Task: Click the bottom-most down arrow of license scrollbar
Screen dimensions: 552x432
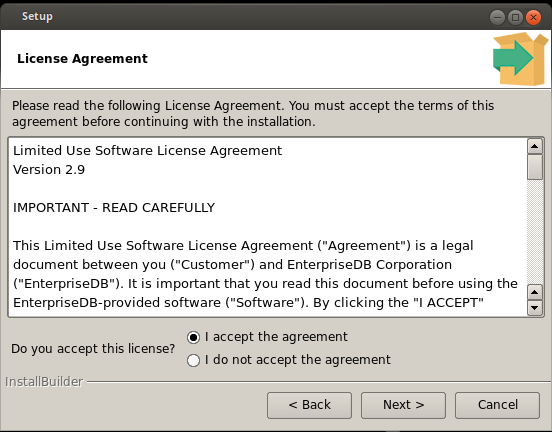Action: coord(535,308)
